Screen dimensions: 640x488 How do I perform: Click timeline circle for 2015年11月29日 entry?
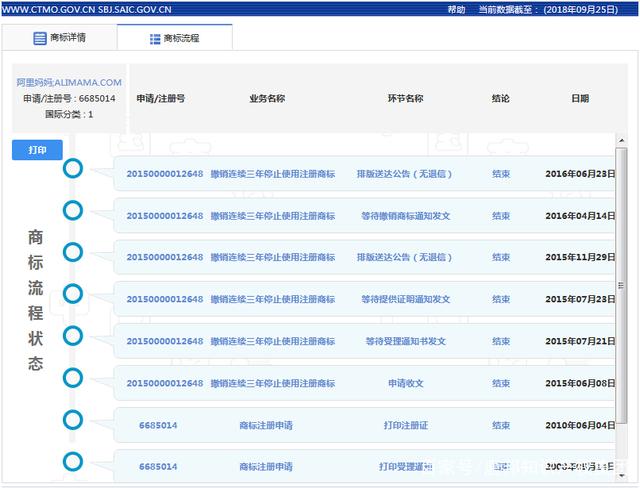(x=73, y=252)
